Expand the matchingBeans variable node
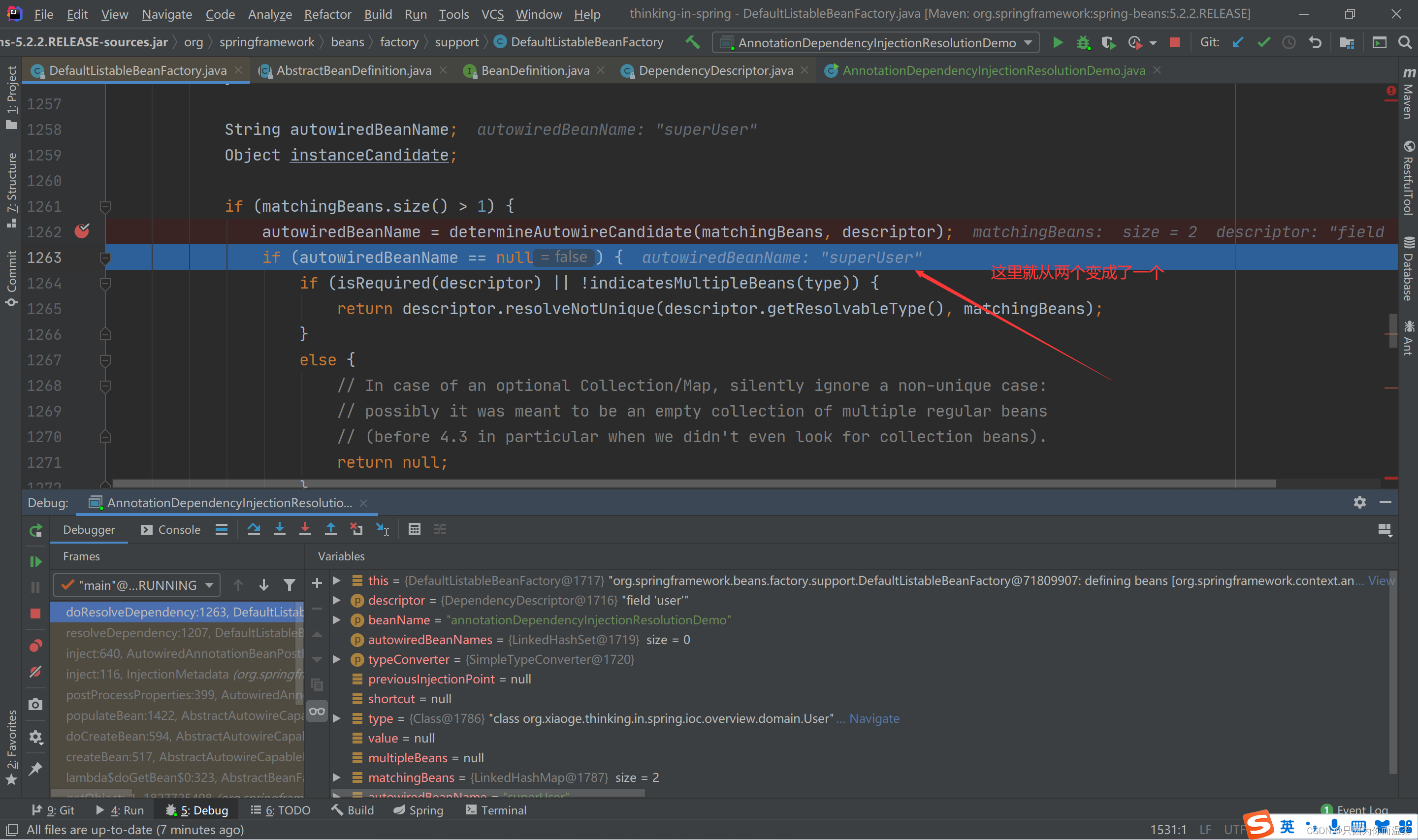The width and height of the screenshot is (1418, 840). pos(337,777)
